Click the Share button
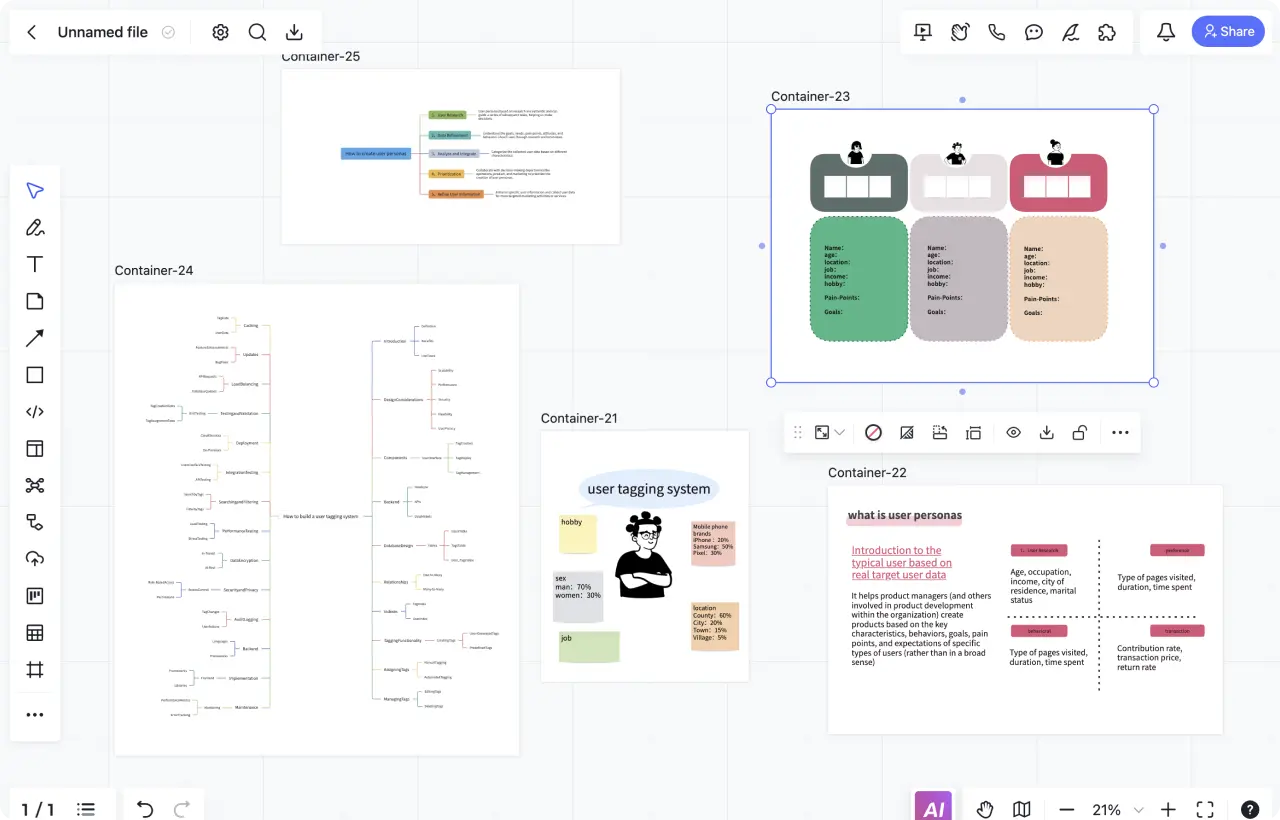This screenshot has width=1280, height=820. 1228,32
